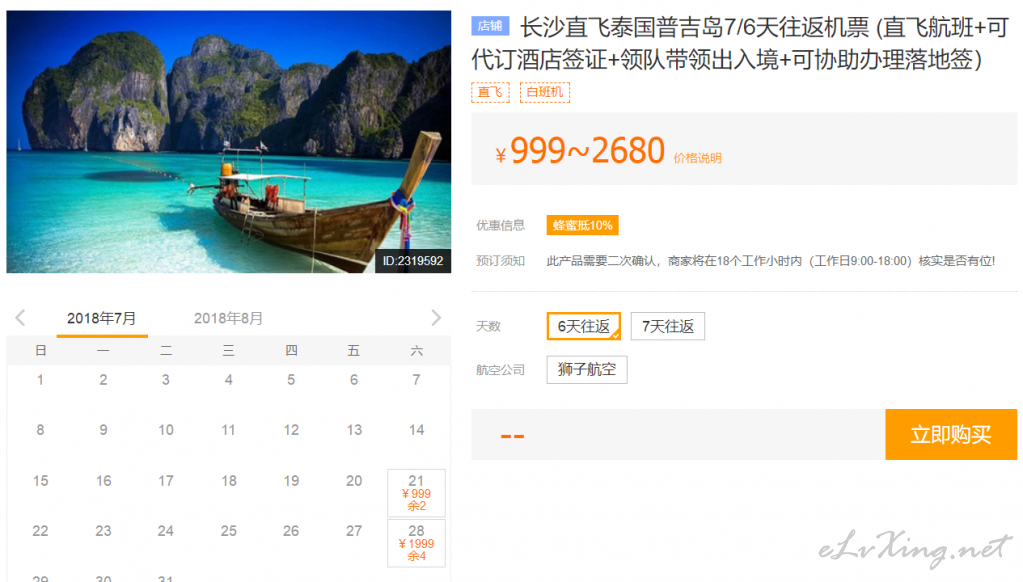The height and width of the screenshot is (582, 1023).
Task: Choose the 7天往返 option
Action: [667, 326]
